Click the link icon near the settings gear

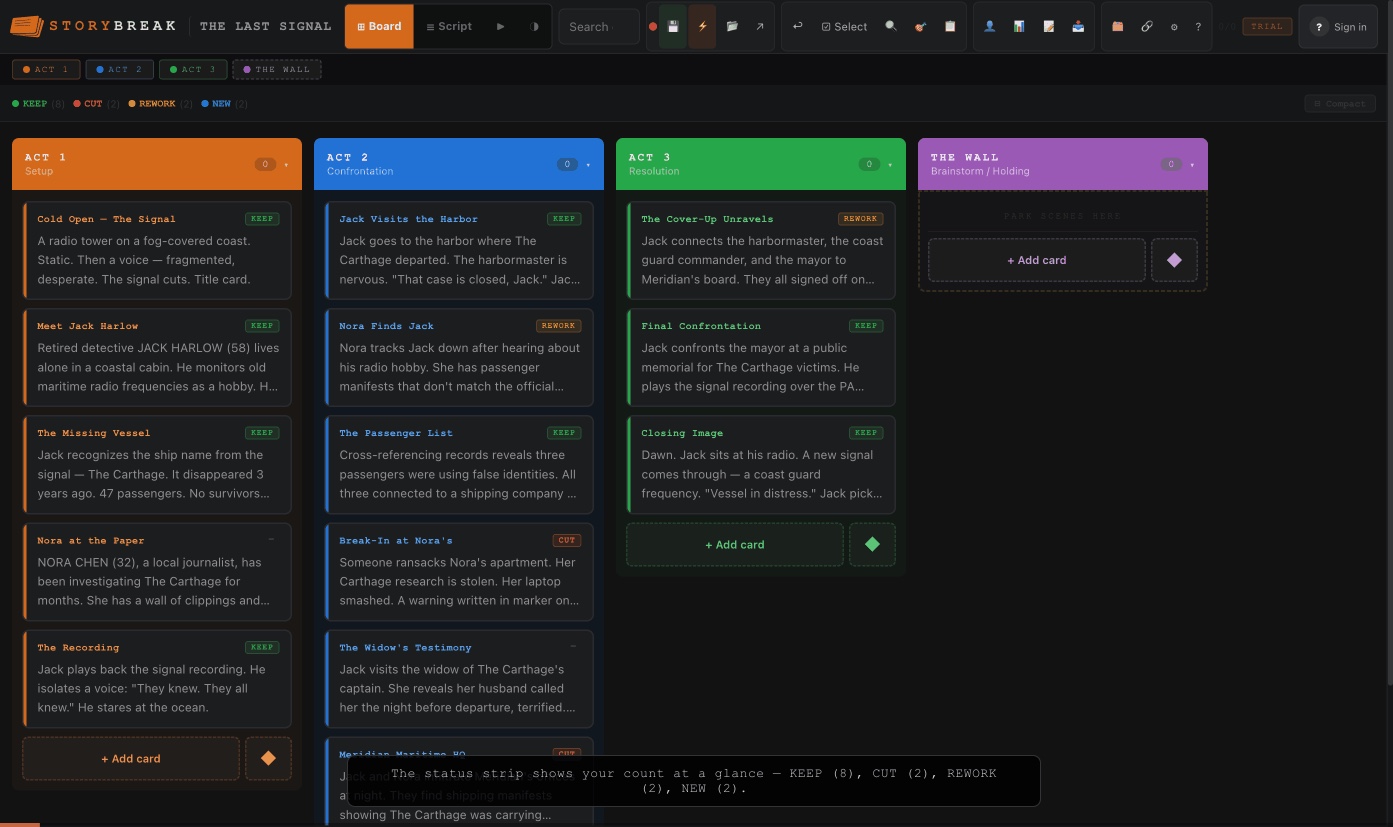1147,27
